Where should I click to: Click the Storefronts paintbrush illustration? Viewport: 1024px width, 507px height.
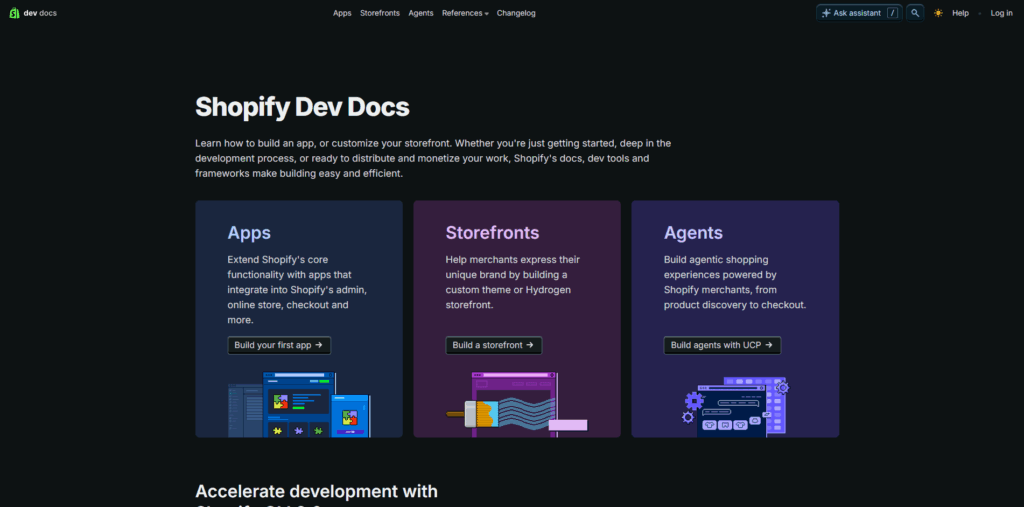tap(517, 404)
